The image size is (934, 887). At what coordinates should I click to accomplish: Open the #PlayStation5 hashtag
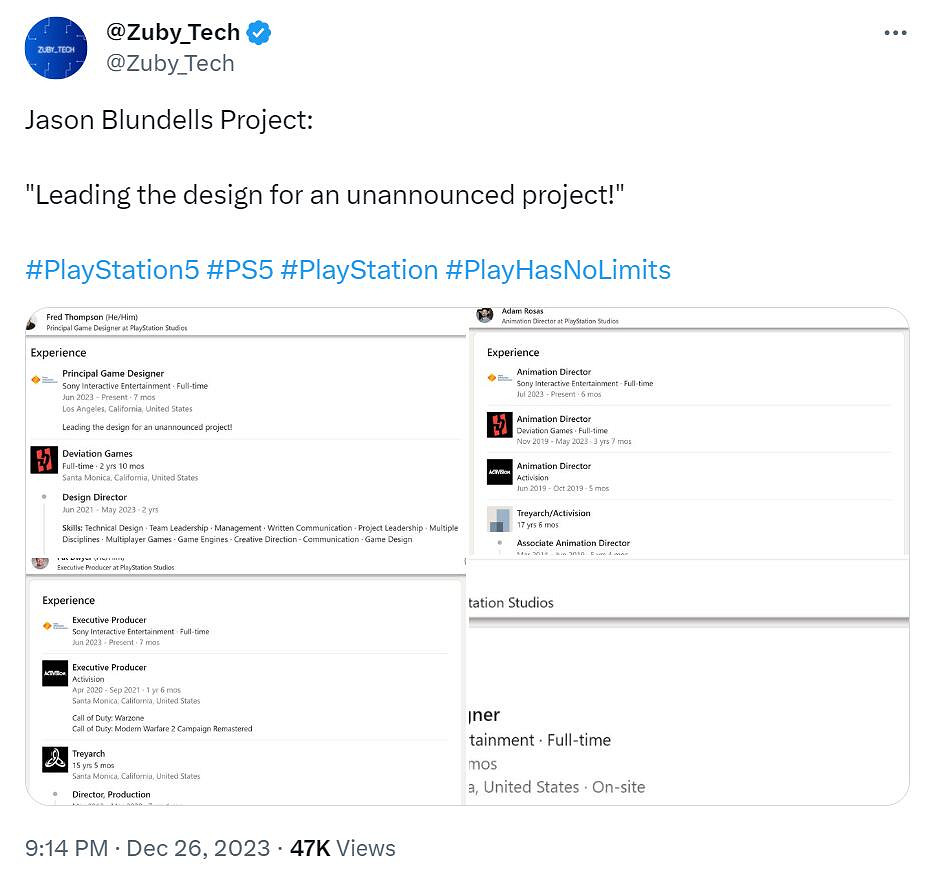tap(112, 270)
